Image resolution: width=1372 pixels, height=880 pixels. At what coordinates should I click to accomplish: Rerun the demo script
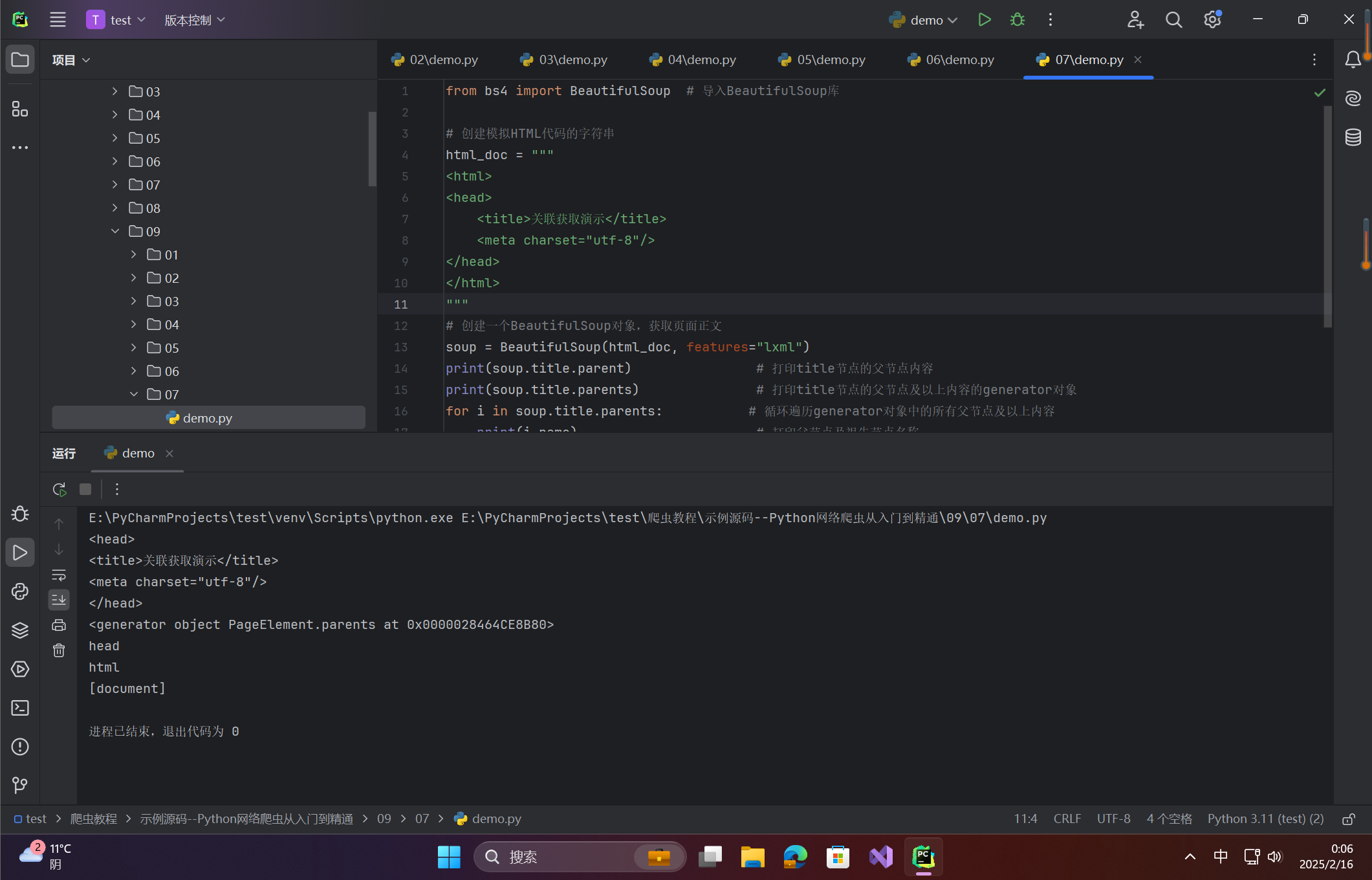tap(60, 489)
